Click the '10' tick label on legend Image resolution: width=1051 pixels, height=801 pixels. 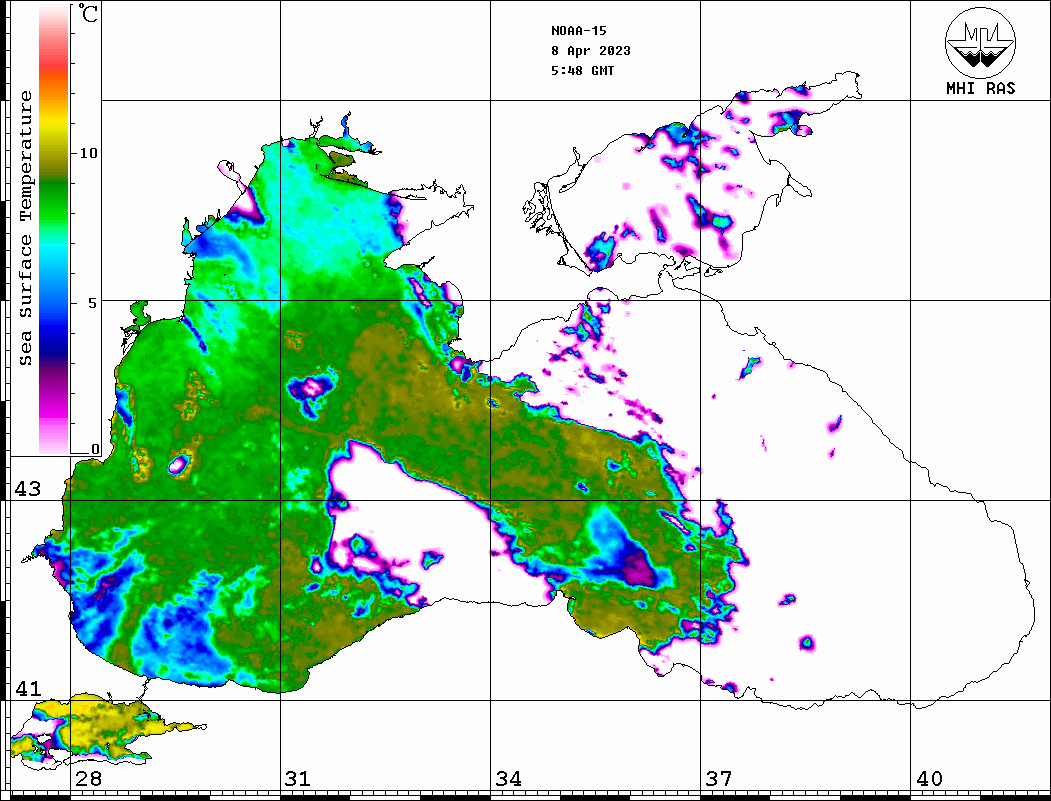click(x=88, y=153)
